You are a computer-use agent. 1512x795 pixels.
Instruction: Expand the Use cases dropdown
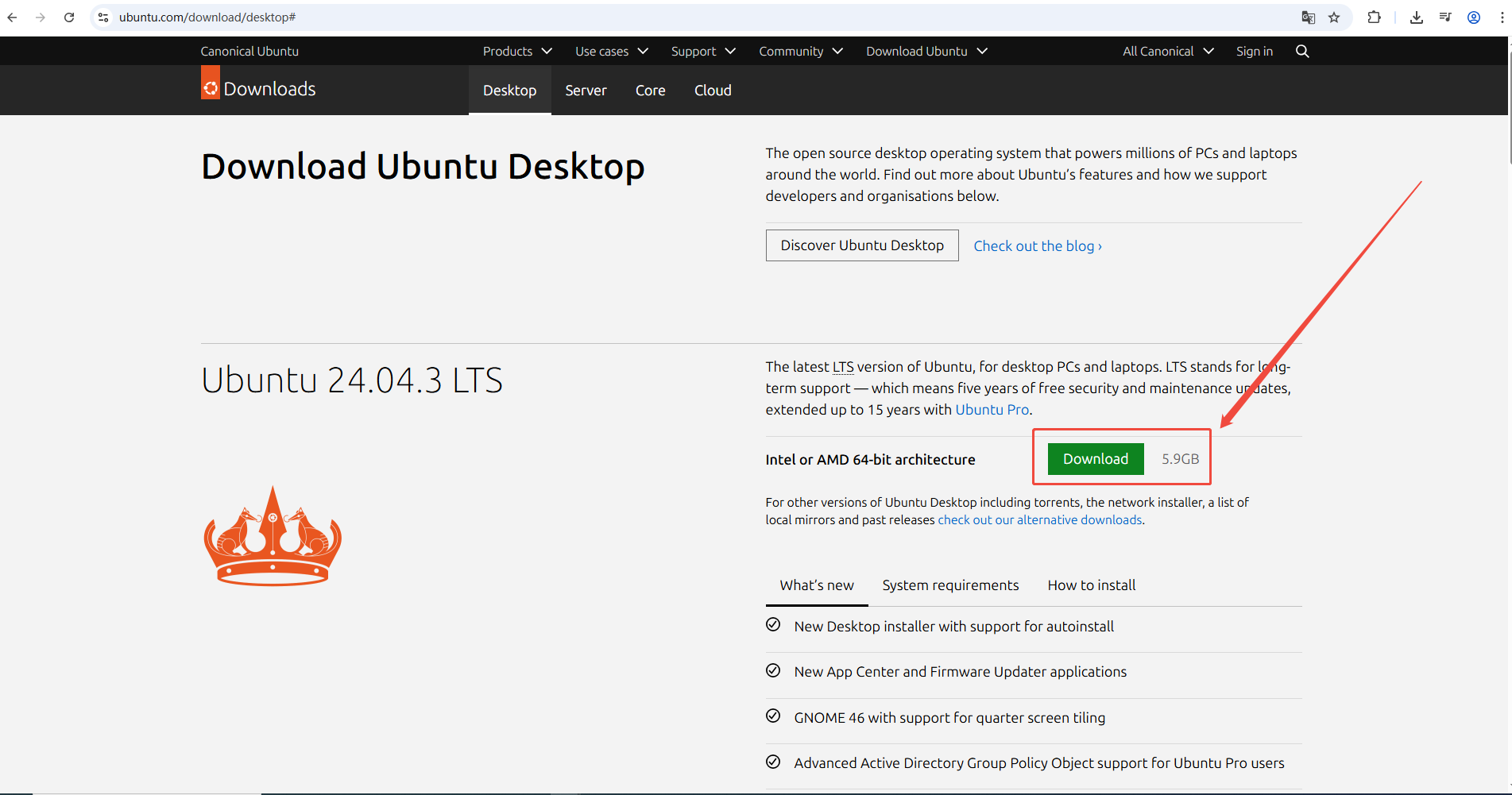pyautogui.click(x=611, y=51)
